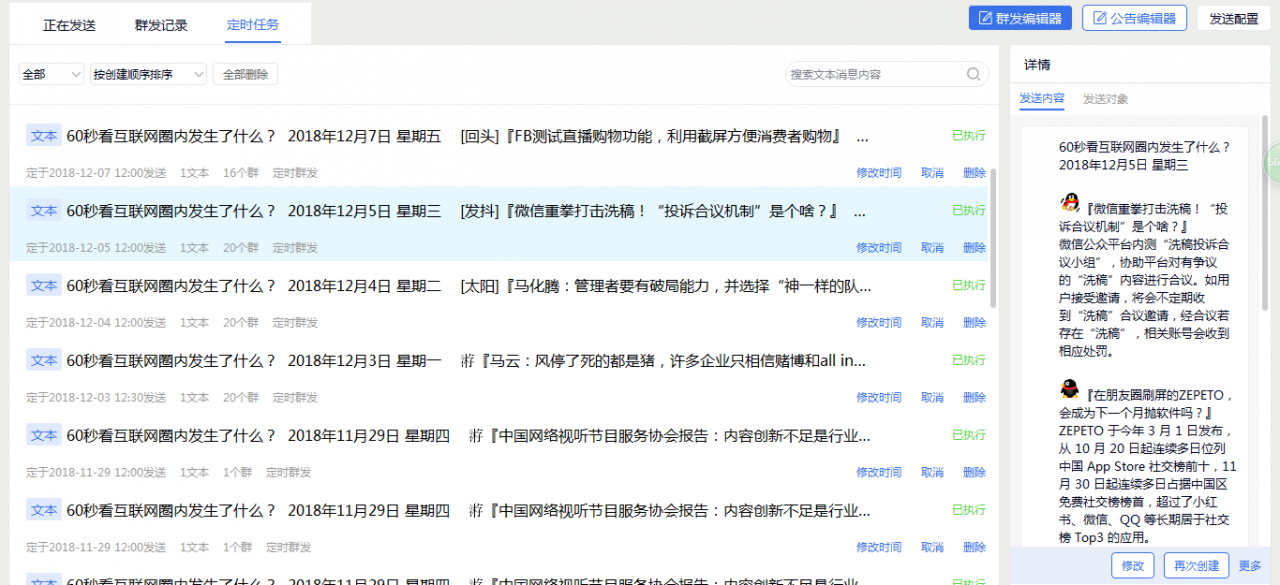Click the 公告编辑器 button
The height and width of the screenshot is (585, 1280).
click(1134, 18)
